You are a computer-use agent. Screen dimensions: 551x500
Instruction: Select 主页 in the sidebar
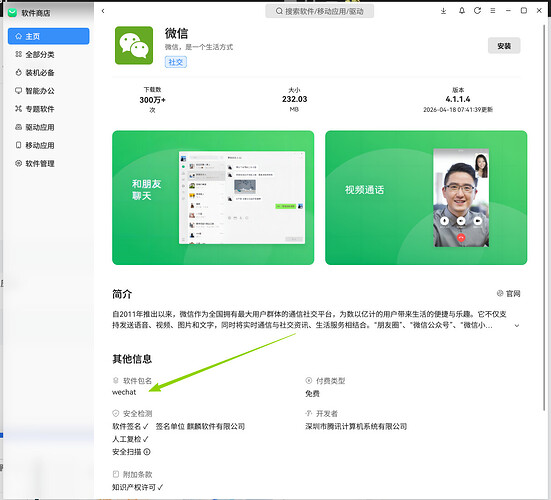click(48, 36)
